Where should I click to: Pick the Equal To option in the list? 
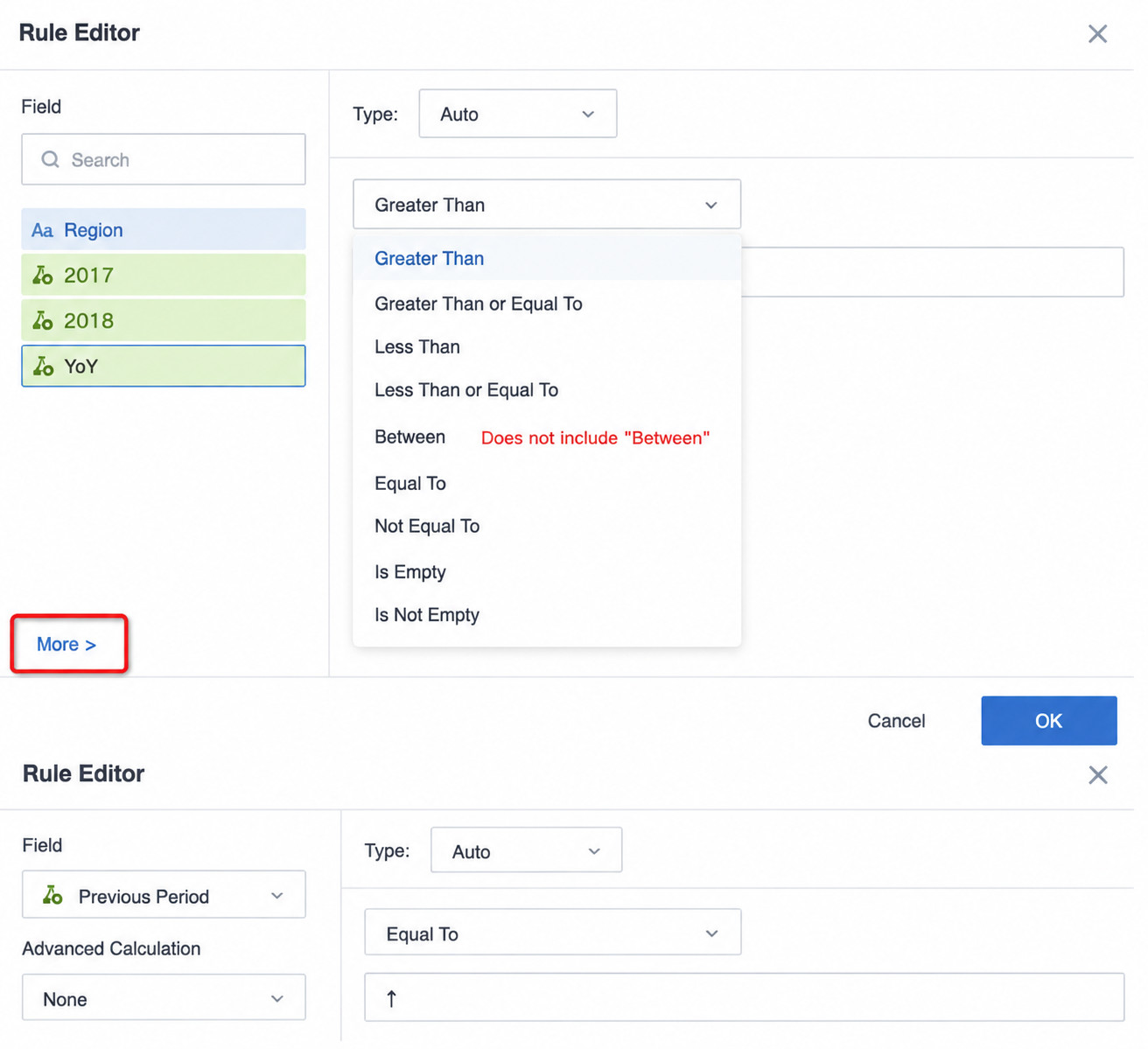tap(547, 483)
